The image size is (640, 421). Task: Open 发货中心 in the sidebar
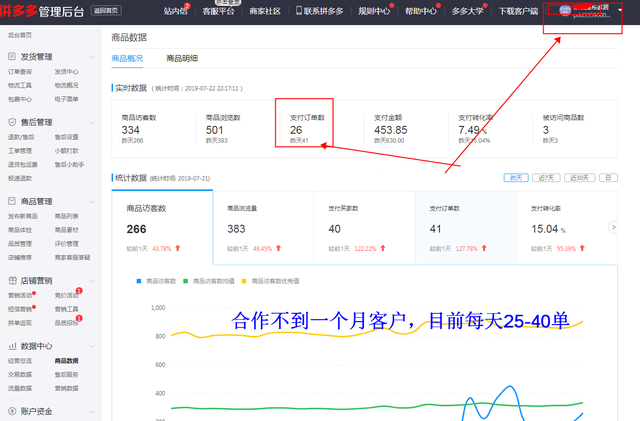click(67, 71)
